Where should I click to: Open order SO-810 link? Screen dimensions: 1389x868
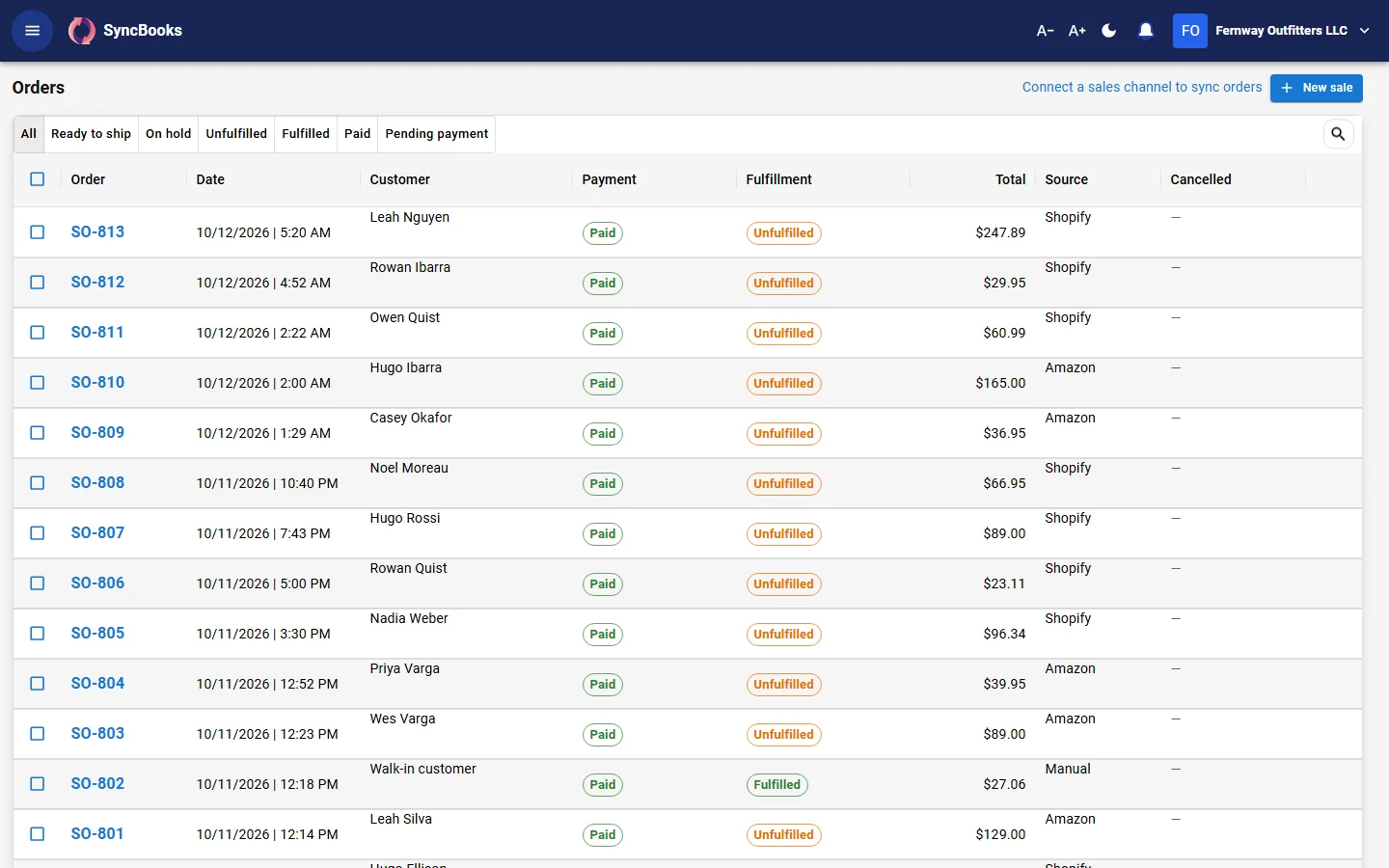coord(97,383)
